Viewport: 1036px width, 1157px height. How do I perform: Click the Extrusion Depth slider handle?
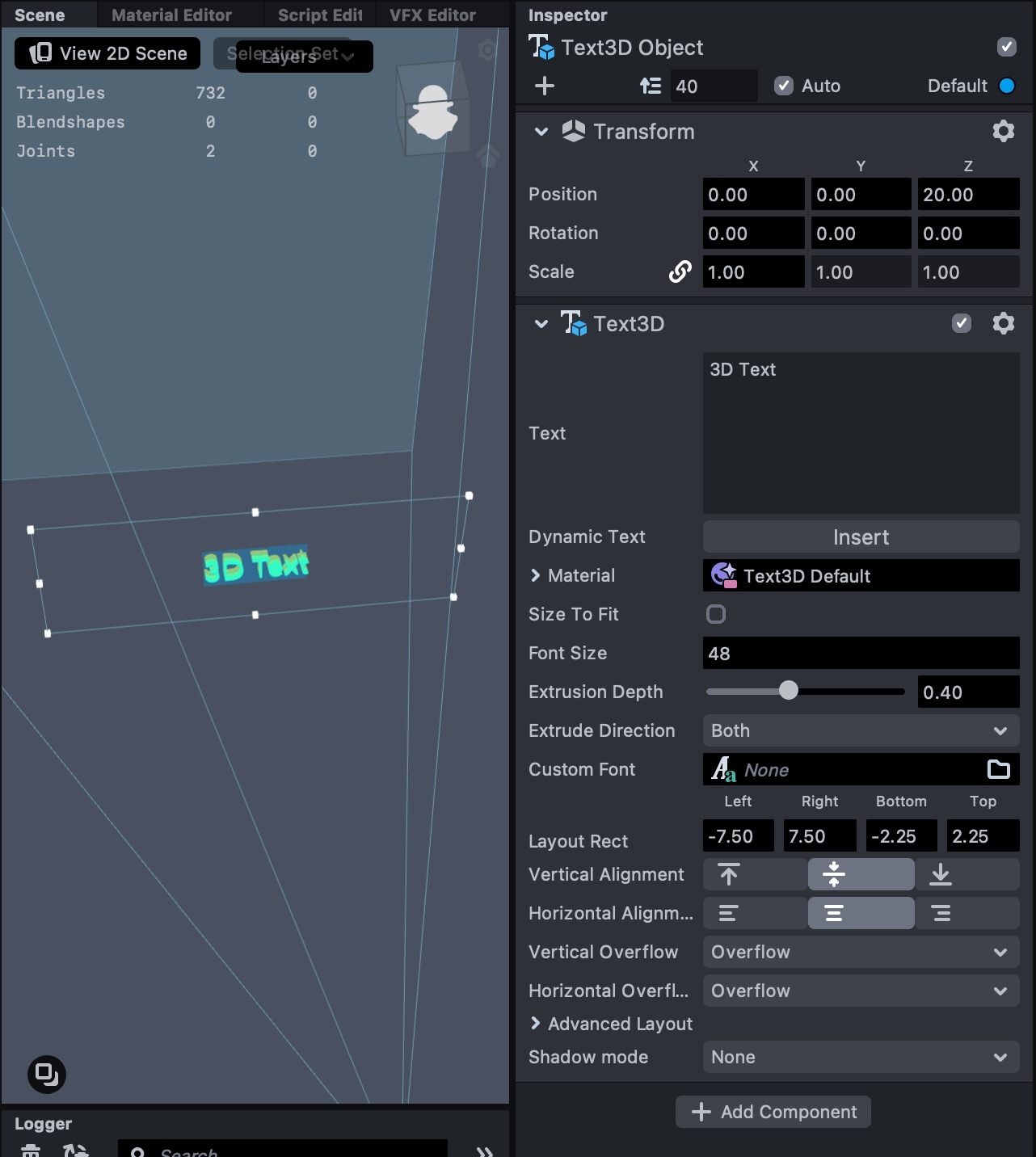788,691
